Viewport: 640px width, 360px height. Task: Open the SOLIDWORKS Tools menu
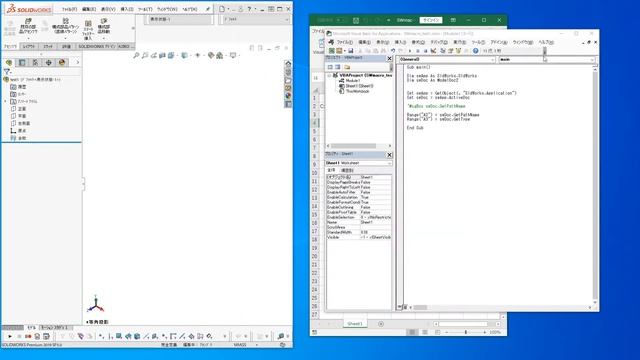tap(145, 9)
